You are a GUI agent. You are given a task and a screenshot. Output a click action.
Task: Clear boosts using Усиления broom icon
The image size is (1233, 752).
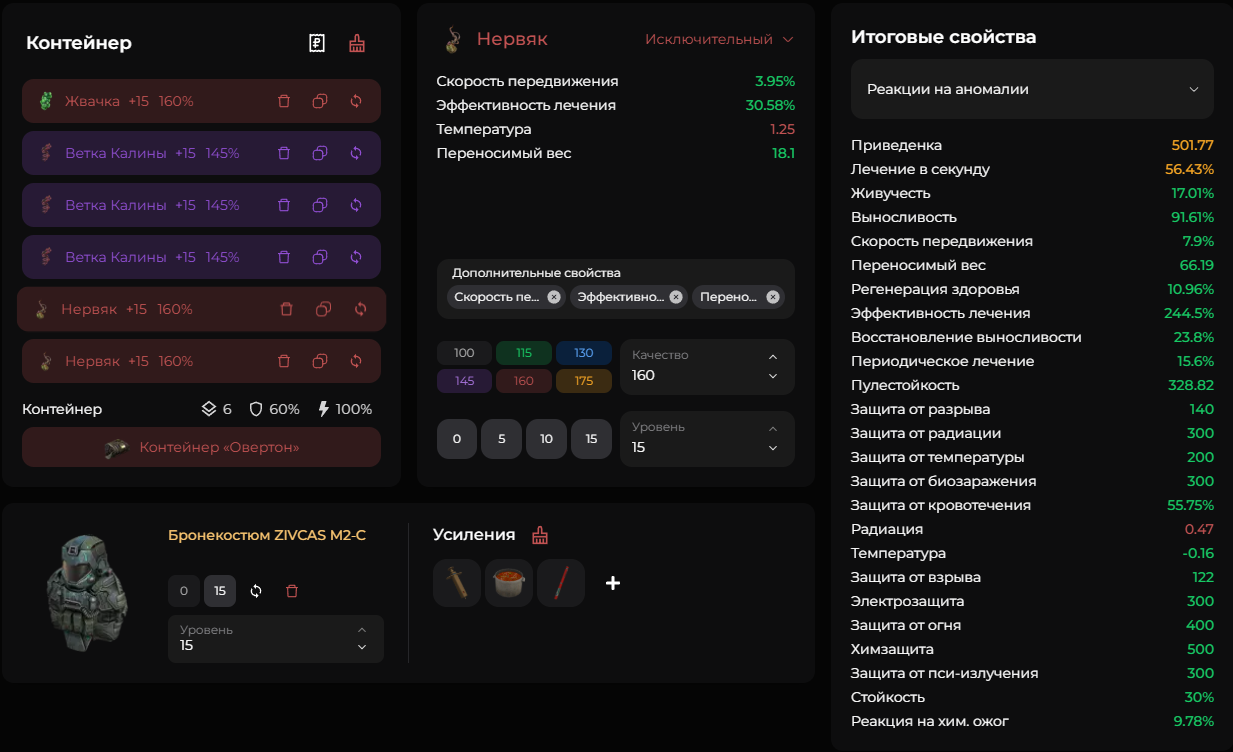click(x=540, y=535)
